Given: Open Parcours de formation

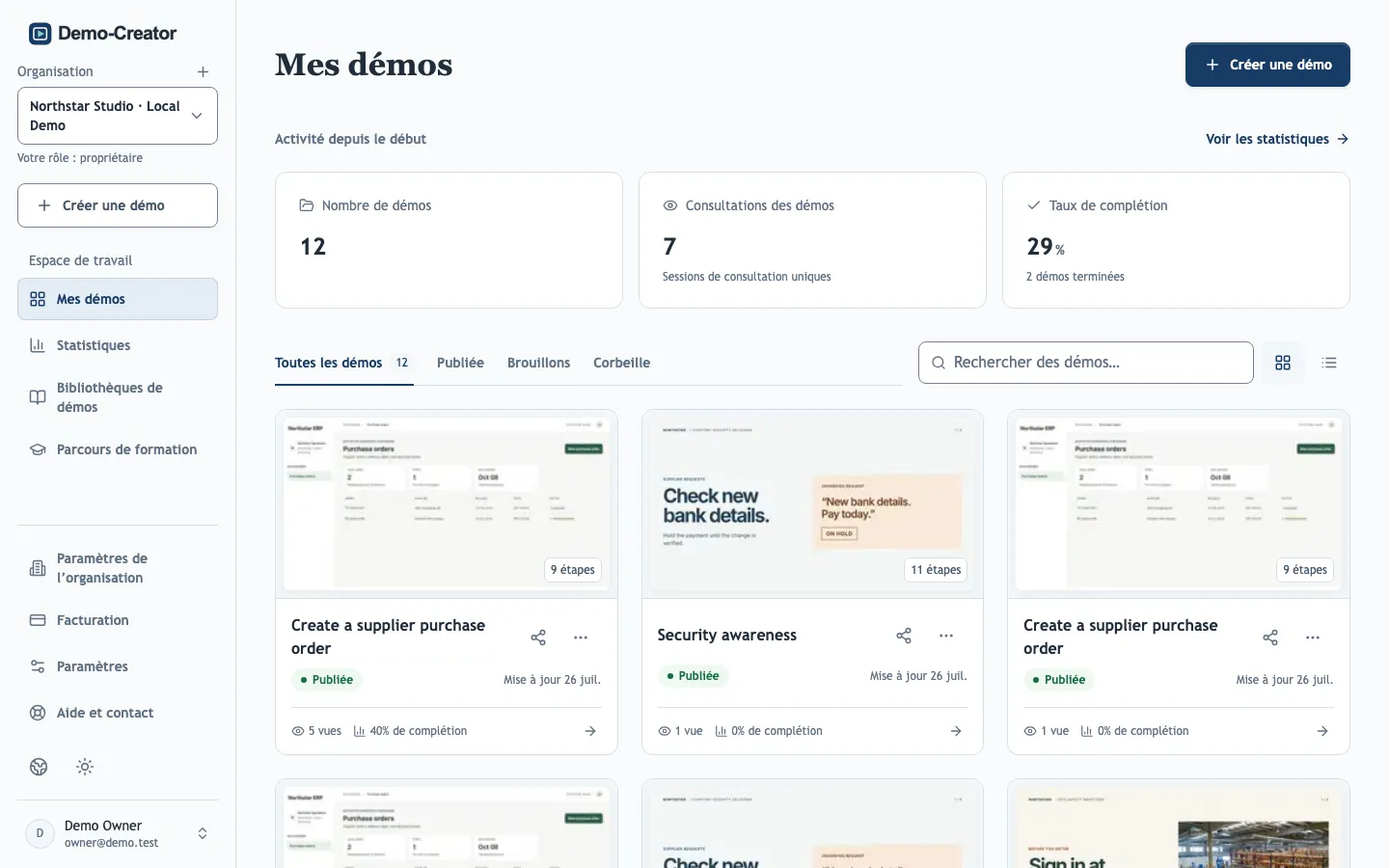Looking at the screenshot, I should click(x=118, y=449).
